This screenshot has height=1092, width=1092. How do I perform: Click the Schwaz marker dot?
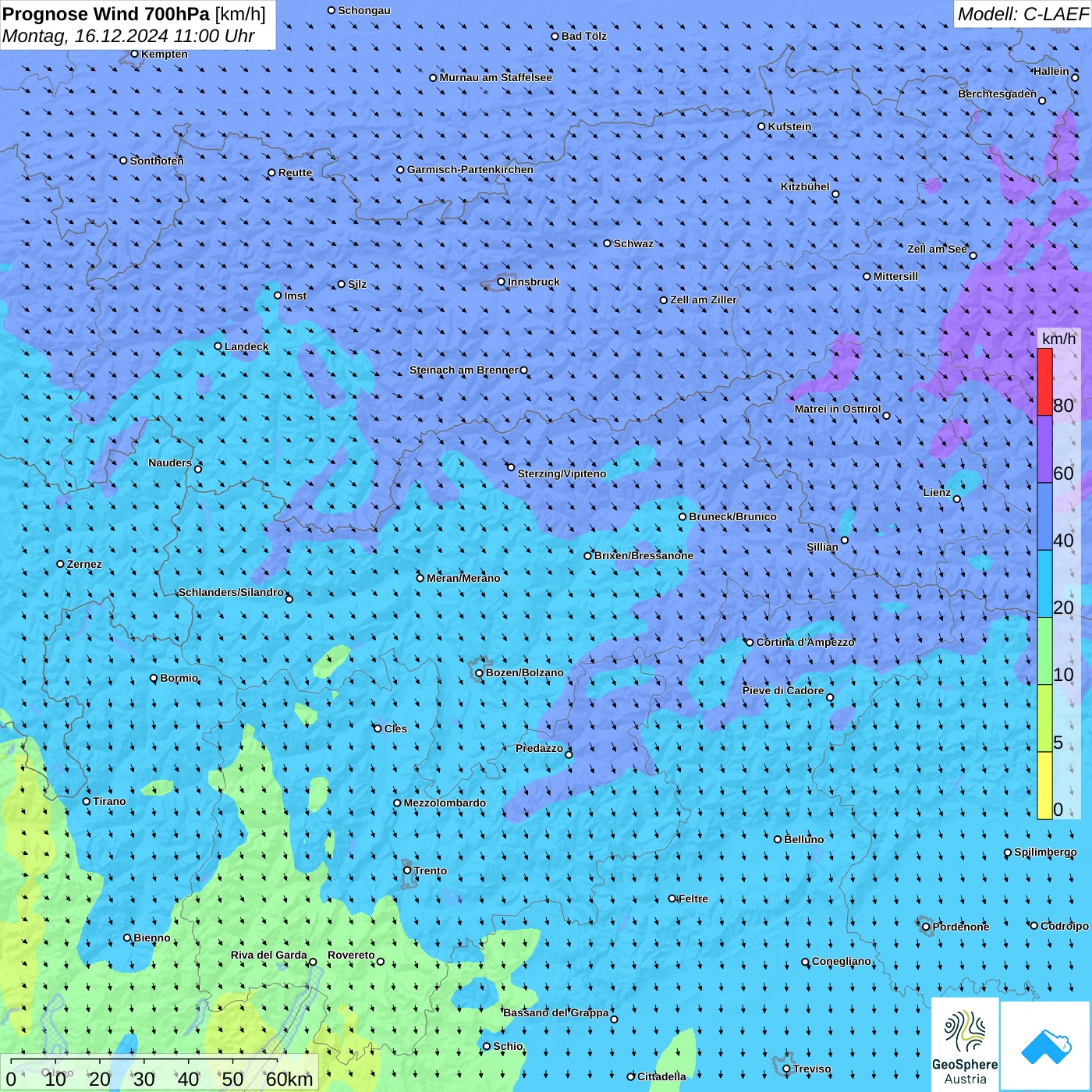click(x=608, y=243)
